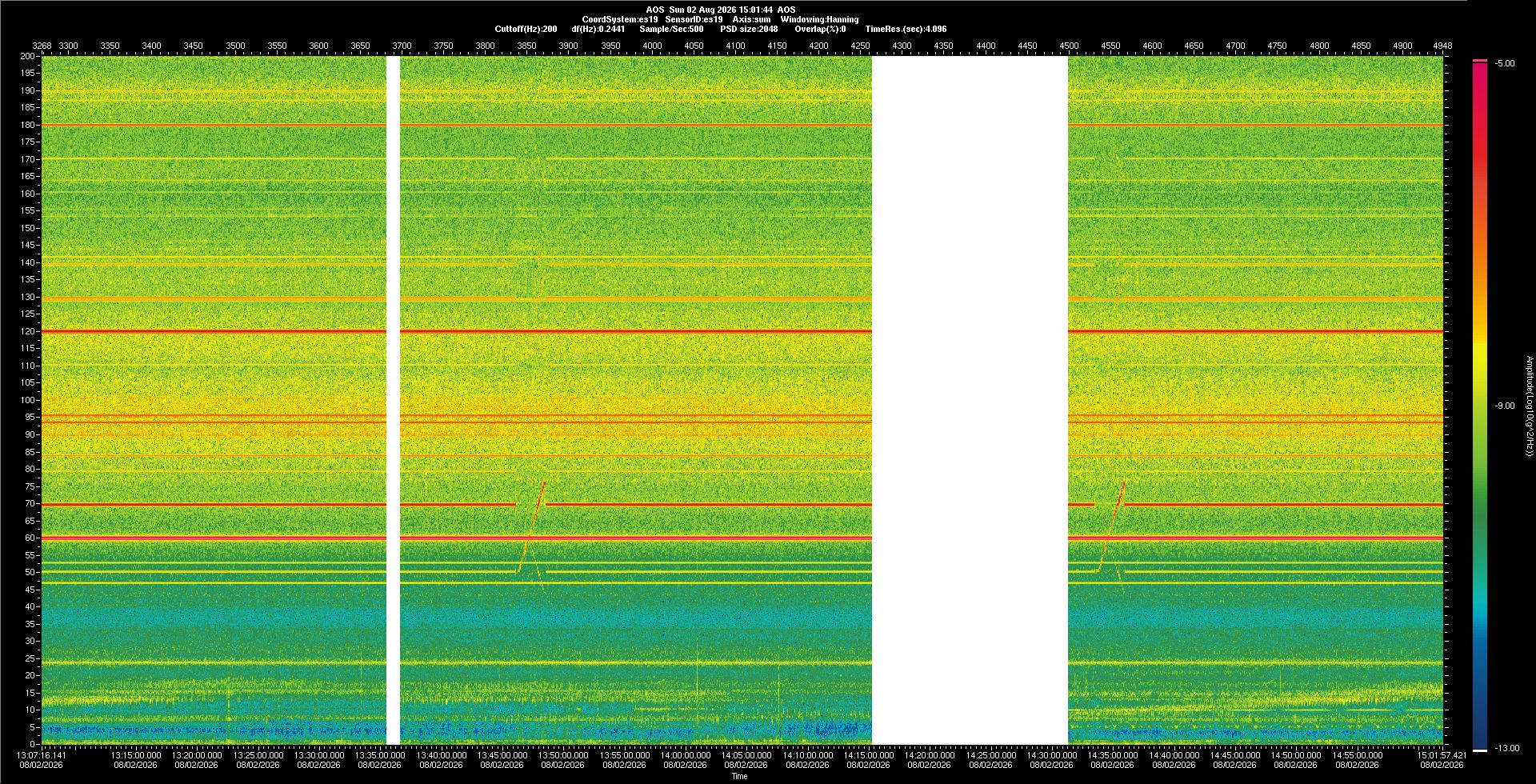Viewport: 1536px width, 784px height.
Task: Click the '180' frequency axis label
Action: 28,125
